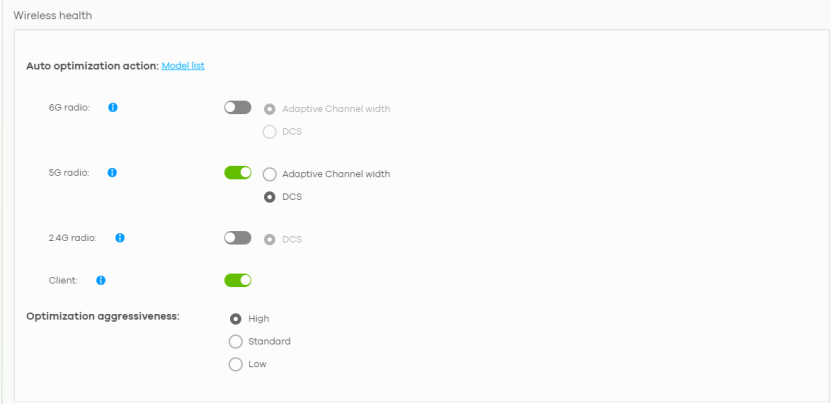
Task: Click the info icon next to Client
Action: coord(101,280)
